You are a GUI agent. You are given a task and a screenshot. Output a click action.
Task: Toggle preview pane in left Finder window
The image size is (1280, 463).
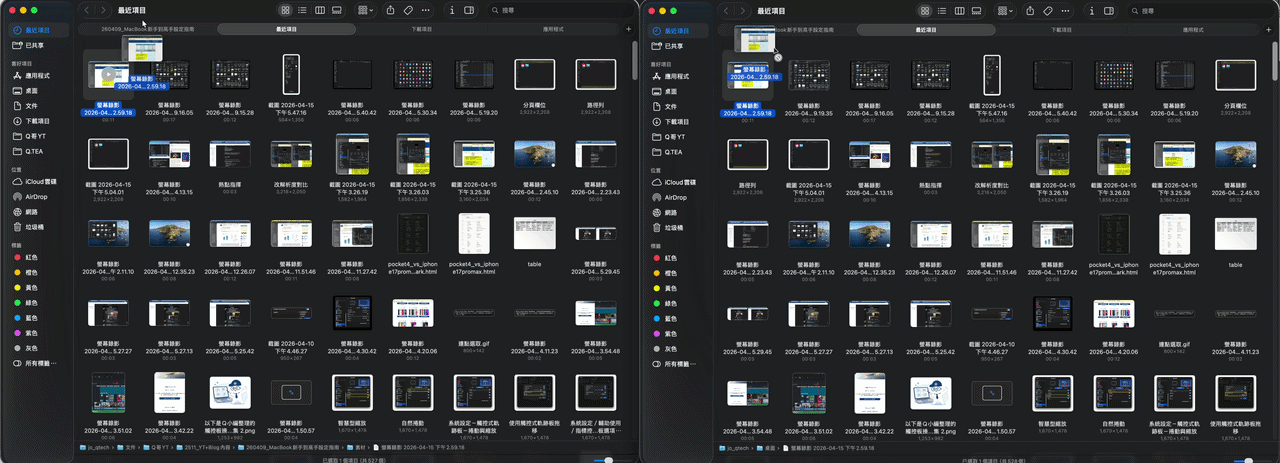pyautogui.click(x=470, y=10)
